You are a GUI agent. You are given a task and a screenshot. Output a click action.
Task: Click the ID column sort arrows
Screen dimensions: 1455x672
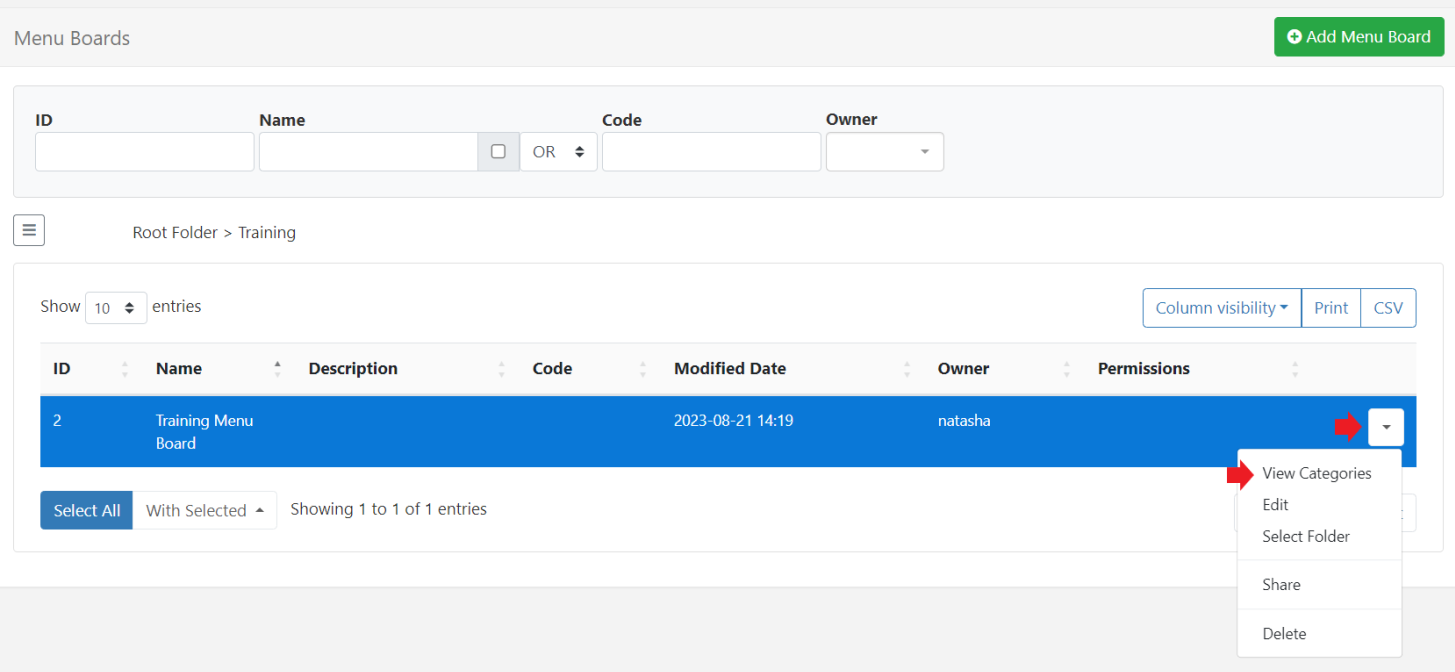coord(124,369)
